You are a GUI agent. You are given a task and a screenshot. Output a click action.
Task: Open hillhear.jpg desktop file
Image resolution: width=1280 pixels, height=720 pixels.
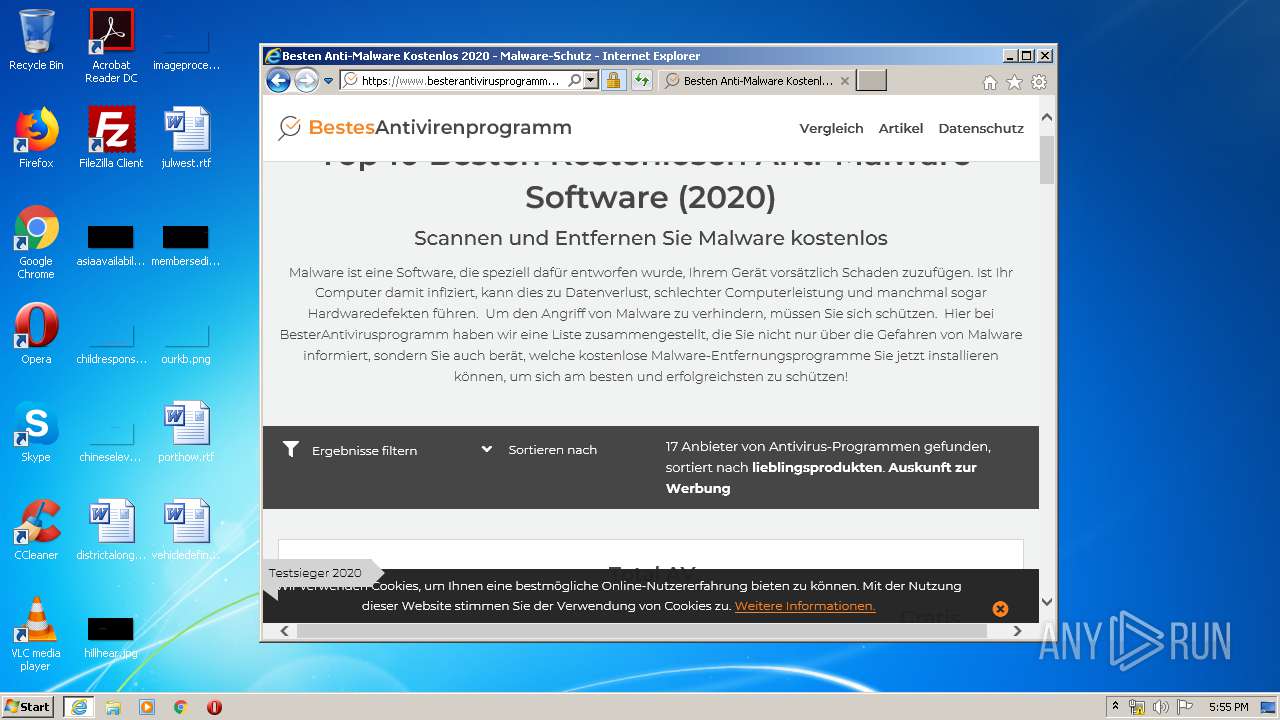[x=111, y=636]
